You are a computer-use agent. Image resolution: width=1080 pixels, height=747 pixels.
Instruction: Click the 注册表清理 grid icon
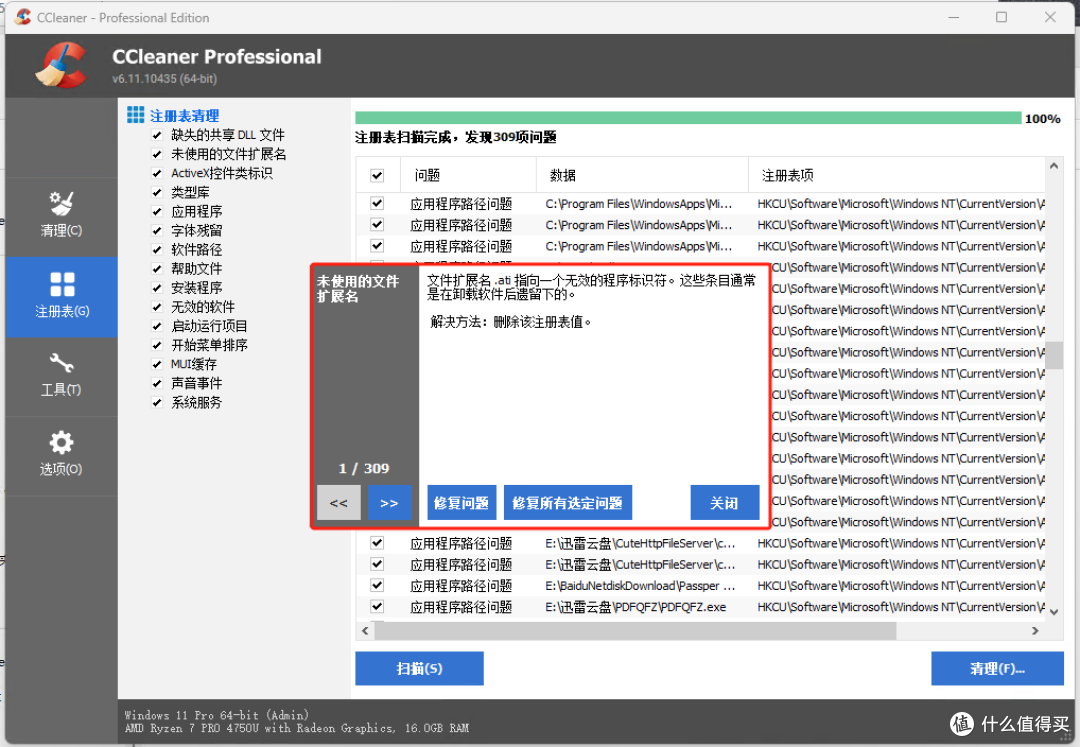tap(136, 115)
